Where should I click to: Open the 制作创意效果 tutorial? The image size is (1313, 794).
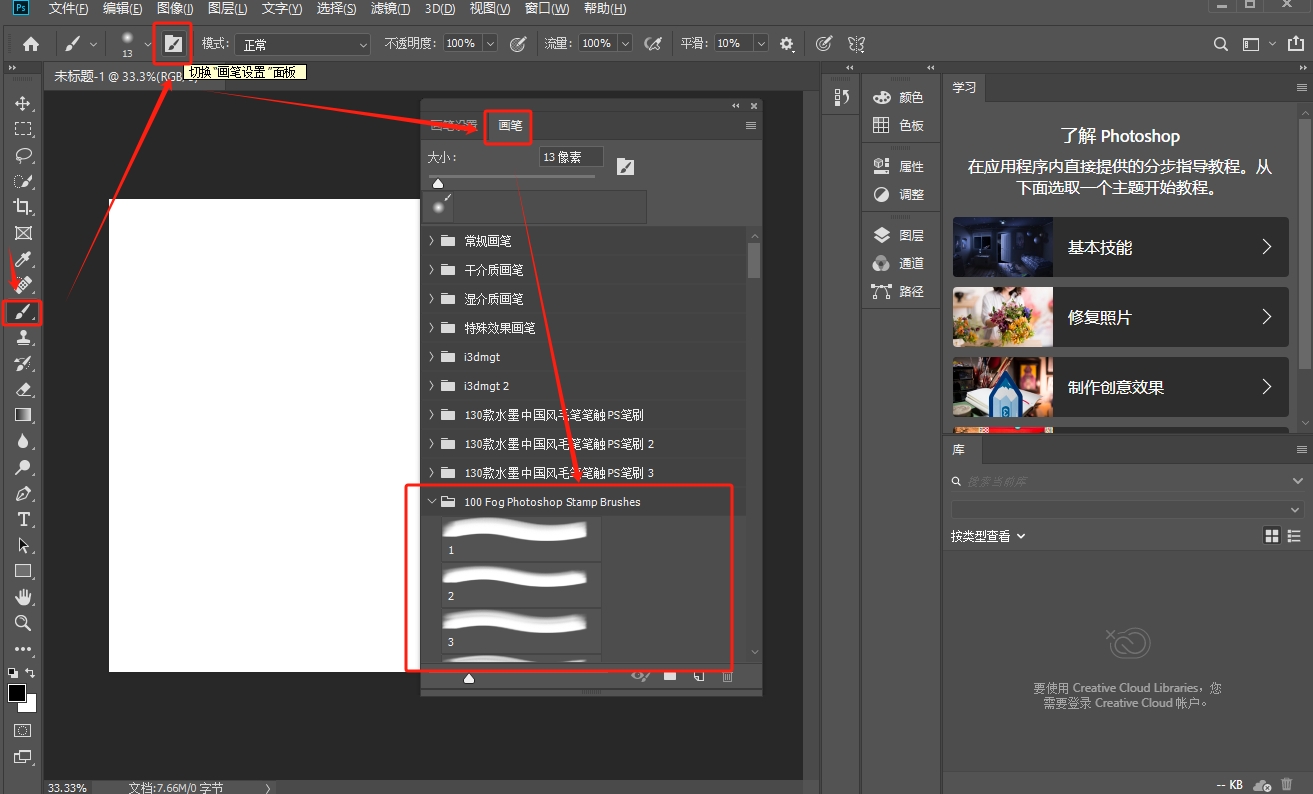tap(1120, 387)
